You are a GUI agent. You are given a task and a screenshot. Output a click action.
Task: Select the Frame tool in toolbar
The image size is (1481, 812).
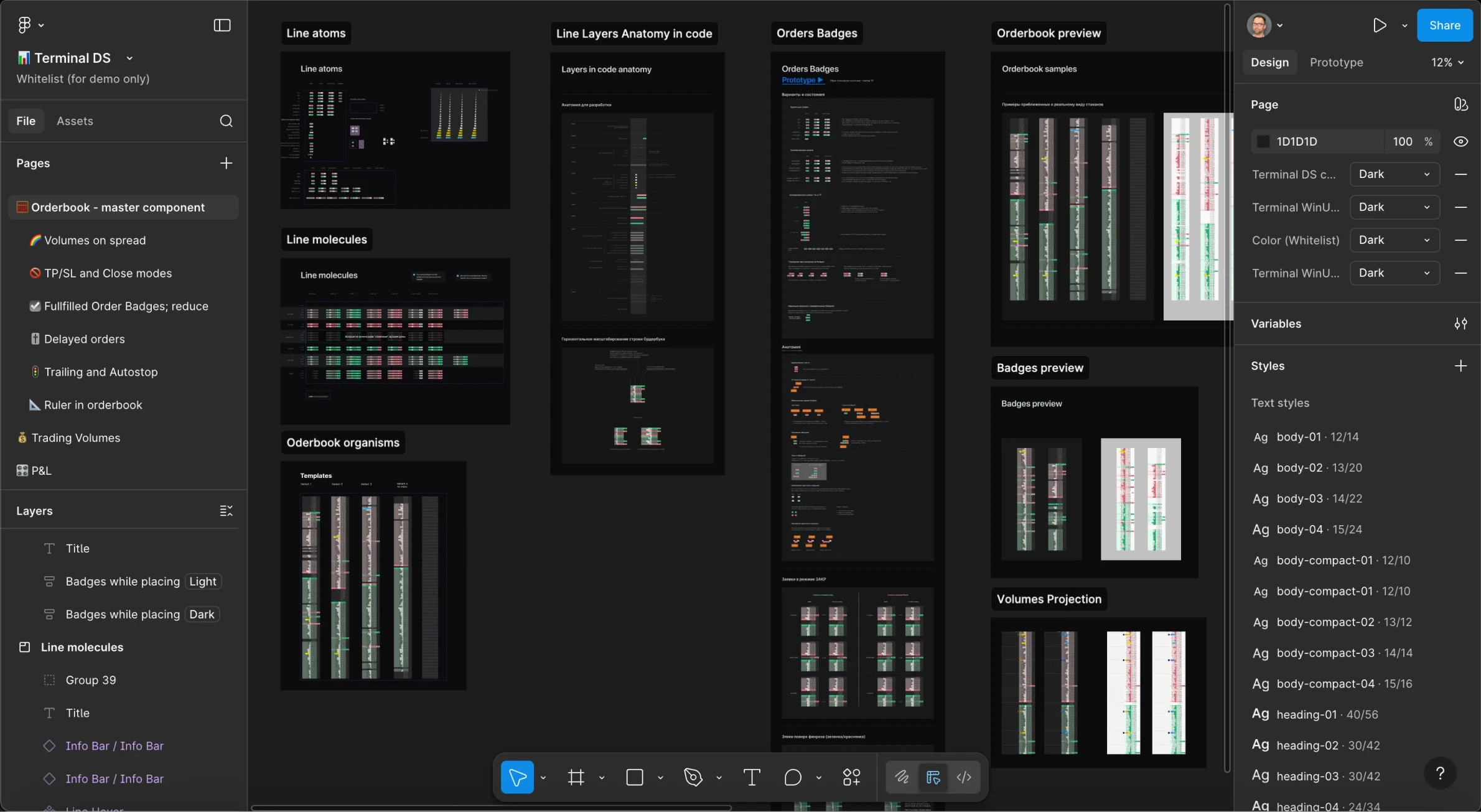point(576,777)
